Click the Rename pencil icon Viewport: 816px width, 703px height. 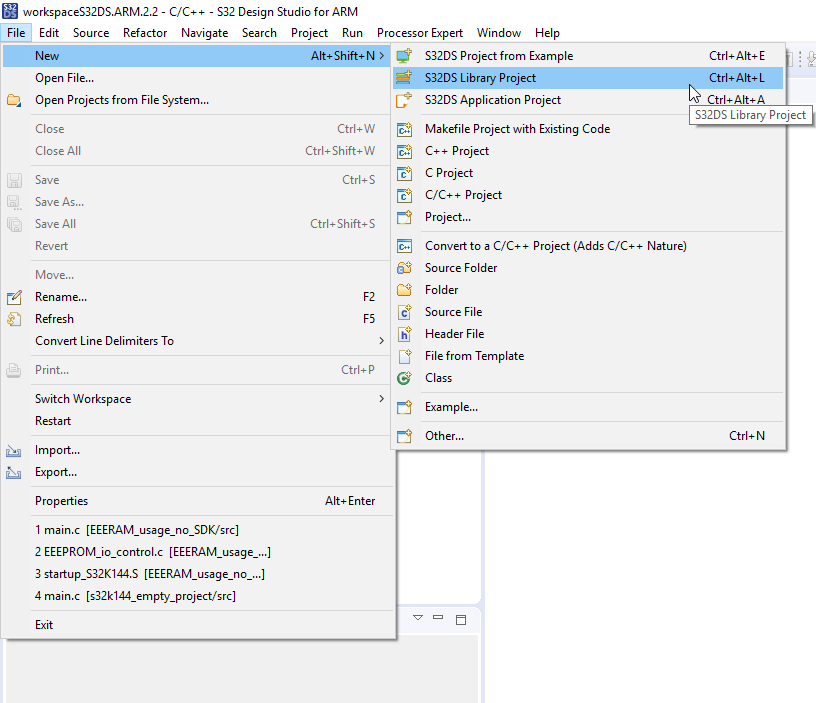tap(14, 297)
